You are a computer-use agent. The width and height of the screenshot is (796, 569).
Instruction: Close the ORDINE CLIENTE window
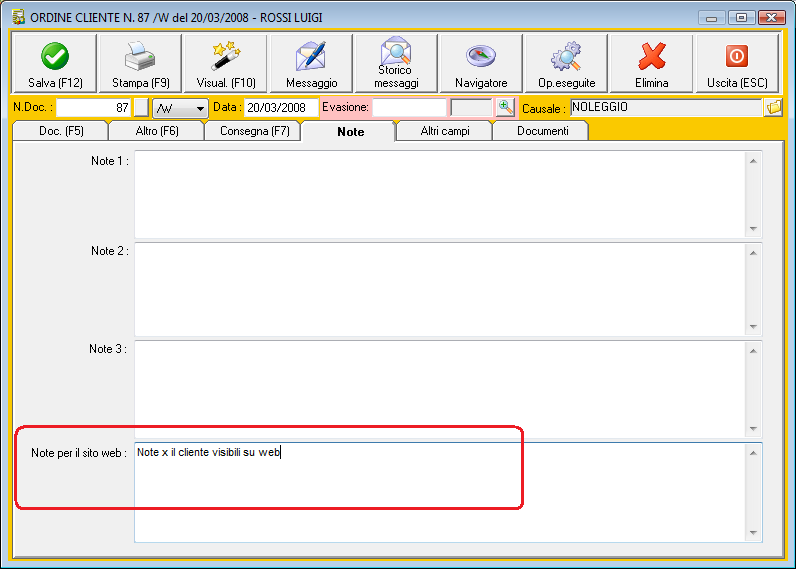[x=772, y=18]
